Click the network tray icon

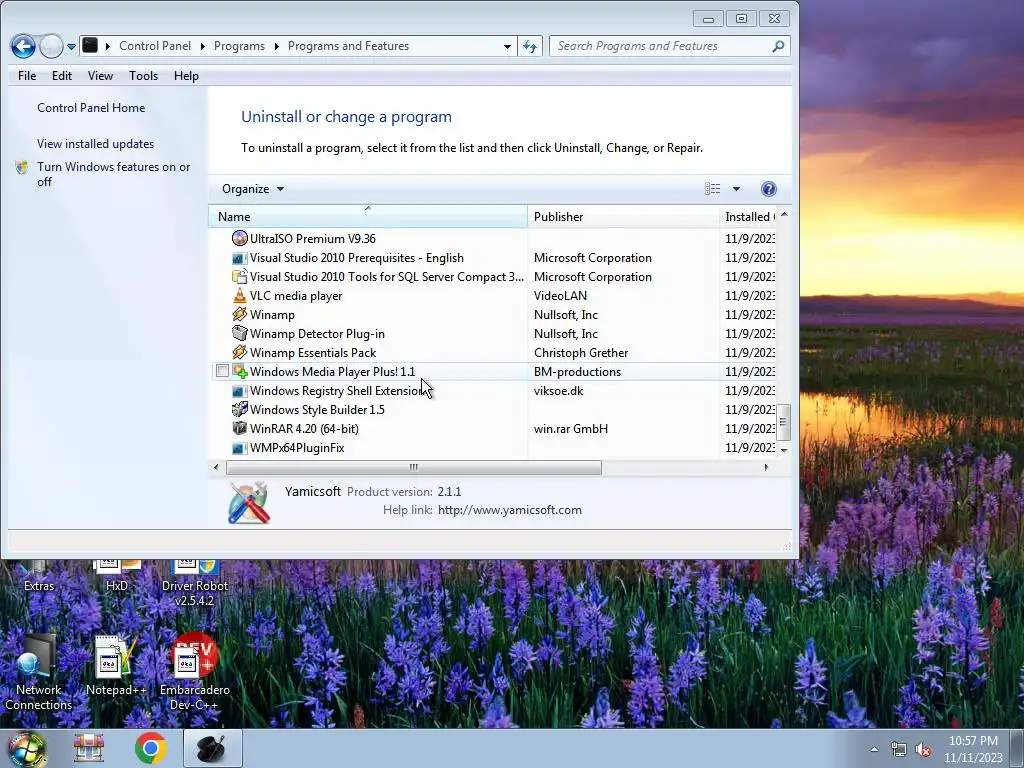[899, 750]
